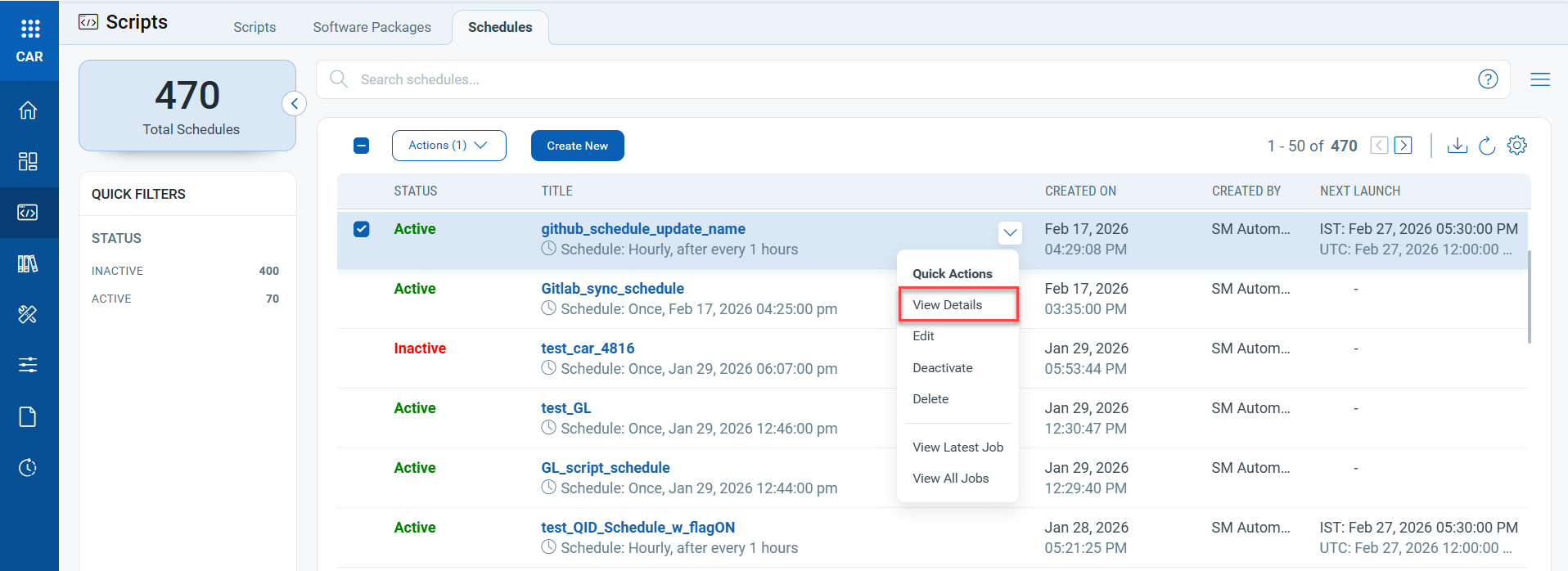Toggle the select-all header checkbox

[x=361, y=146]
